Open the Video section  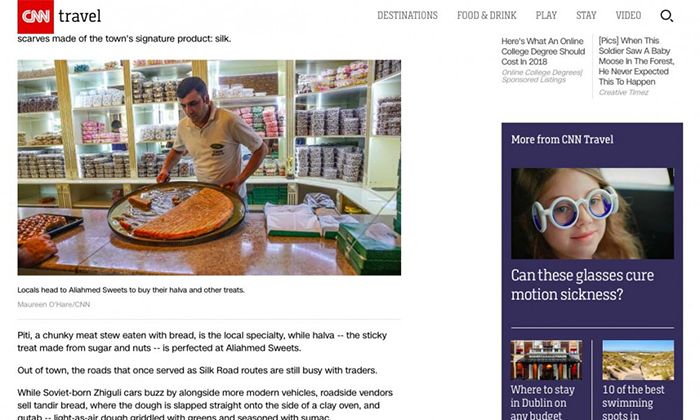click(628, 15)
